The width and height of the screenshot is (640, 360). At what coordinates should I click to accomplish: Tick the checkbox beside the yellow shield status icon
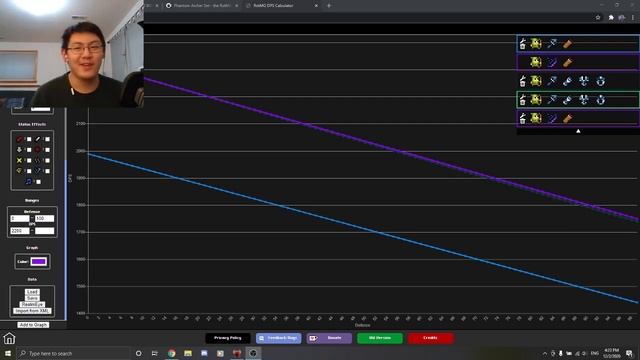29,171
